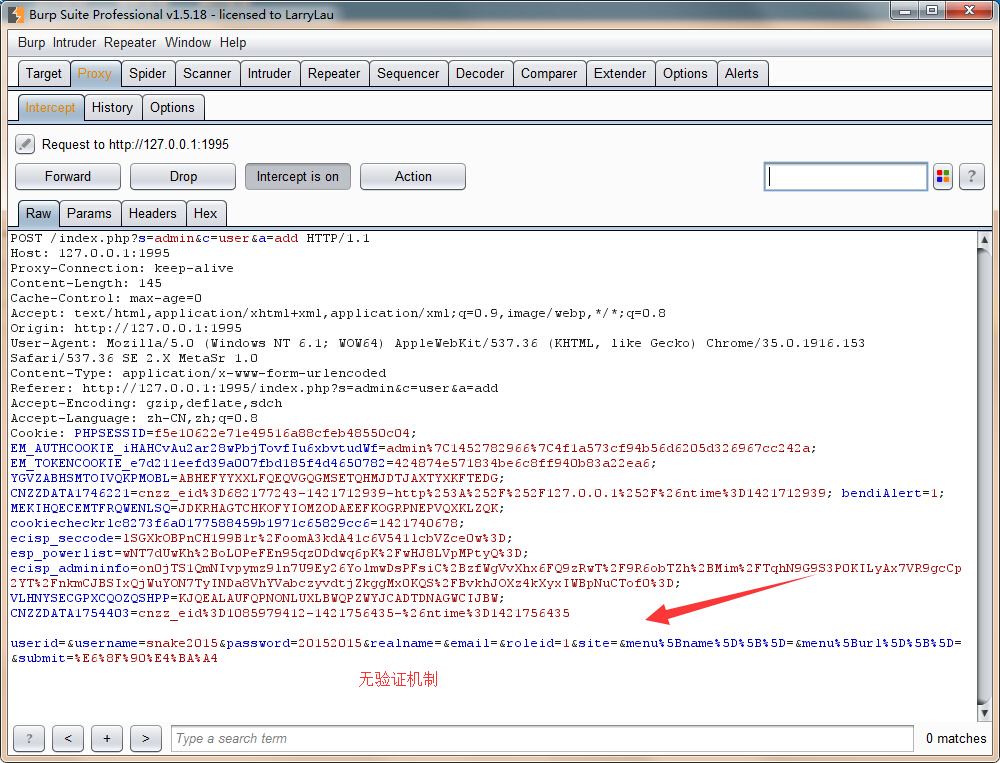Image resolution: width=1000 pixels, height=763 pixels.
Task: Switch to the Scanner tab
Action: (x=207, y=73)
